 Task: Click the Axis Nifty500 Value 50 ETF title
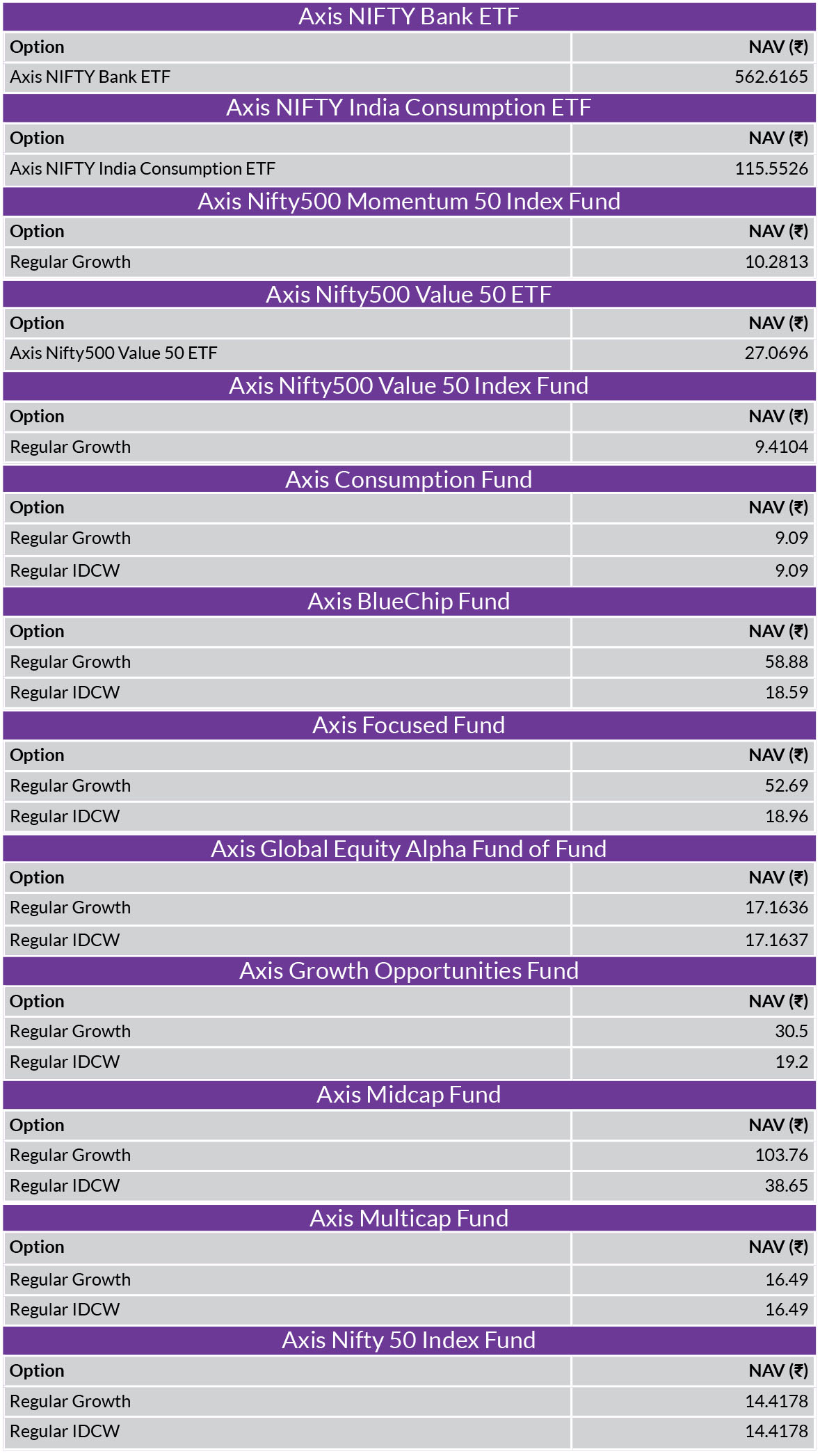409,294
